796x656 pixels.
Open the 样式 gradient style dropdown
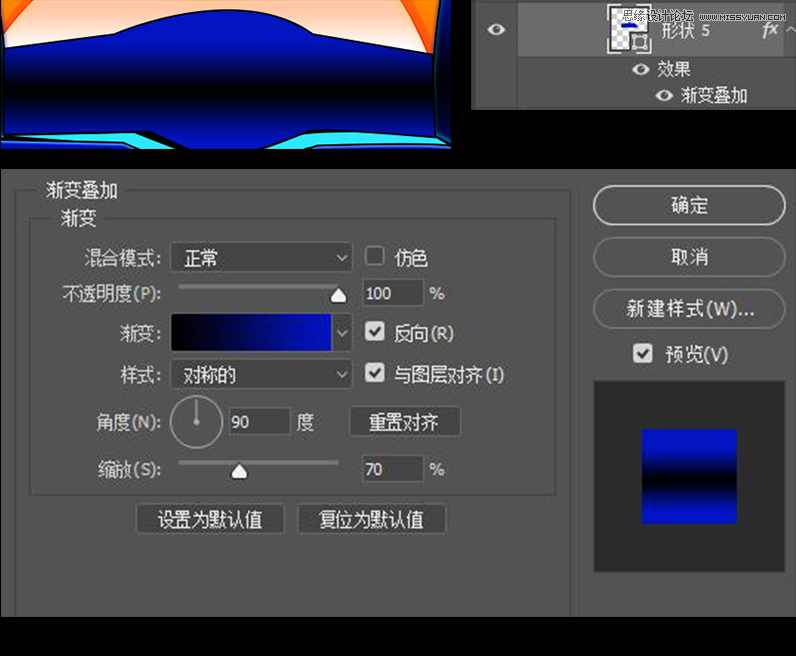tap(261, 375)
